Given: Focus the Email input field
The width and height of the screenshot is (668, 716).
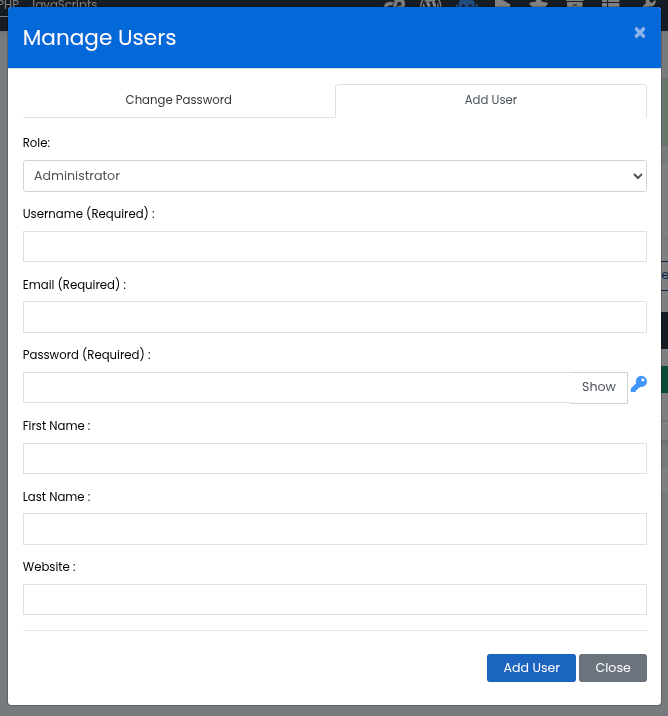Looking at the screenshot, I should click(335, 317).
